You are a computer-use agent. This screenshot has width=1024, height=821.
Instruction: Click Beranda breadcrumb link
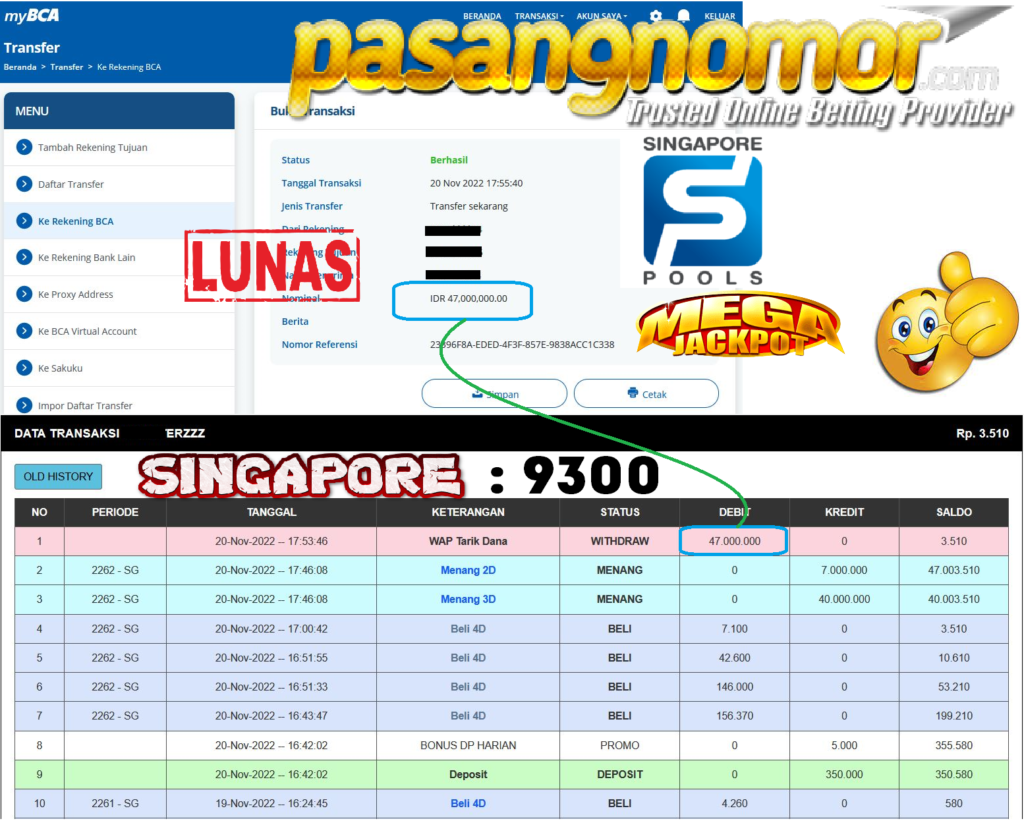click(20, 67)
